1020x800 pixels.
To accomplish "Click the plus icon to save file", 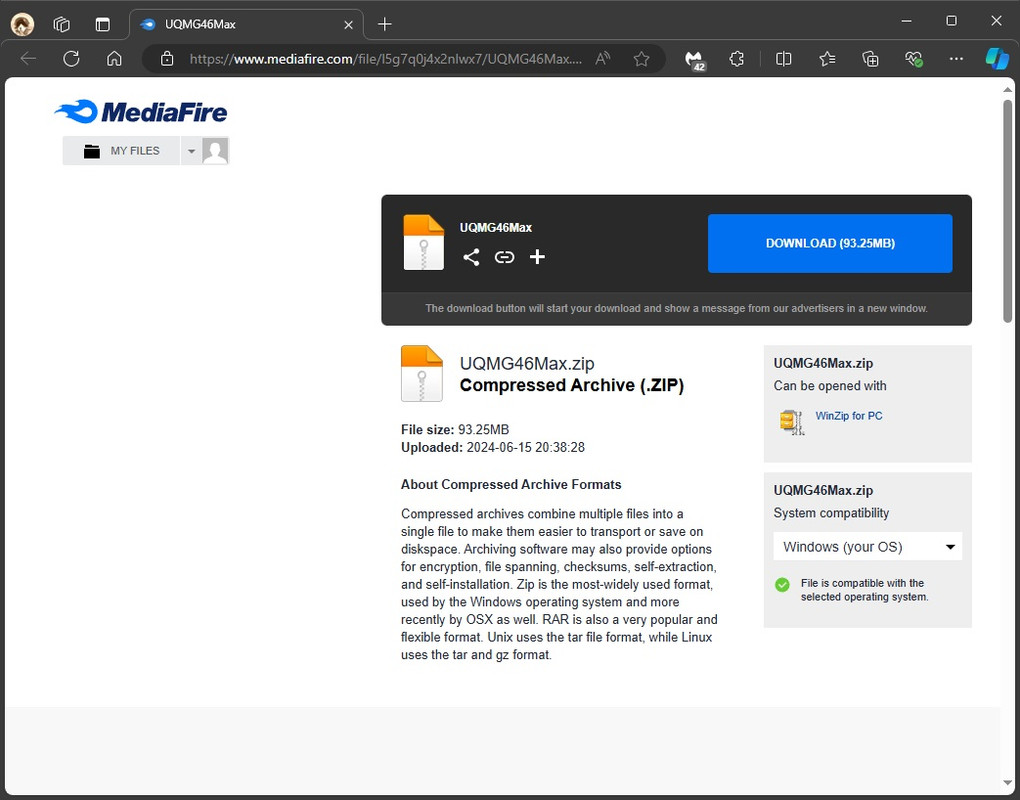I will (537, 257).
